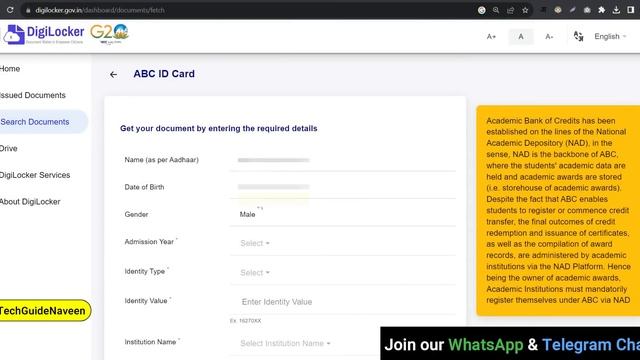Click the feather extension icon
The height and width of the screenshot is (360, 640).
[x=572, y=10]
